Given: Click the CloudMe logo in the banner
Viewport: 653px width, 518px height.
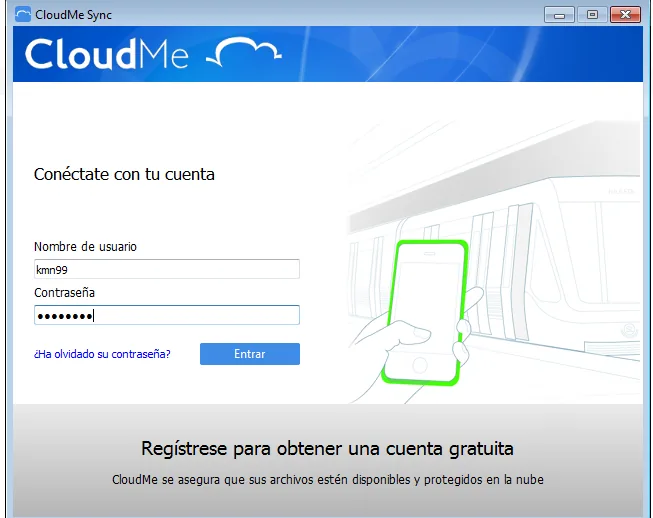Looking at the screenshot, I should point(153,53).
